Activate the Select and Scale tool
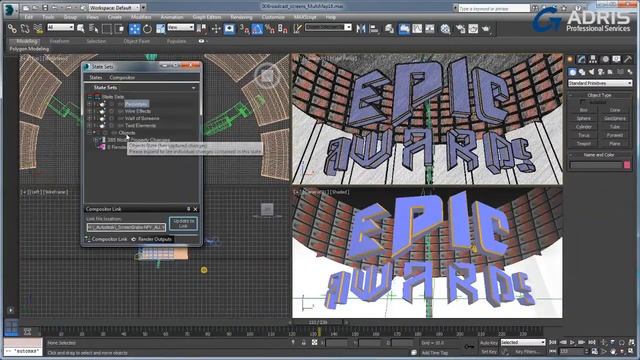The height and width of the screenshot is (360, 640). tap(160, 29)
